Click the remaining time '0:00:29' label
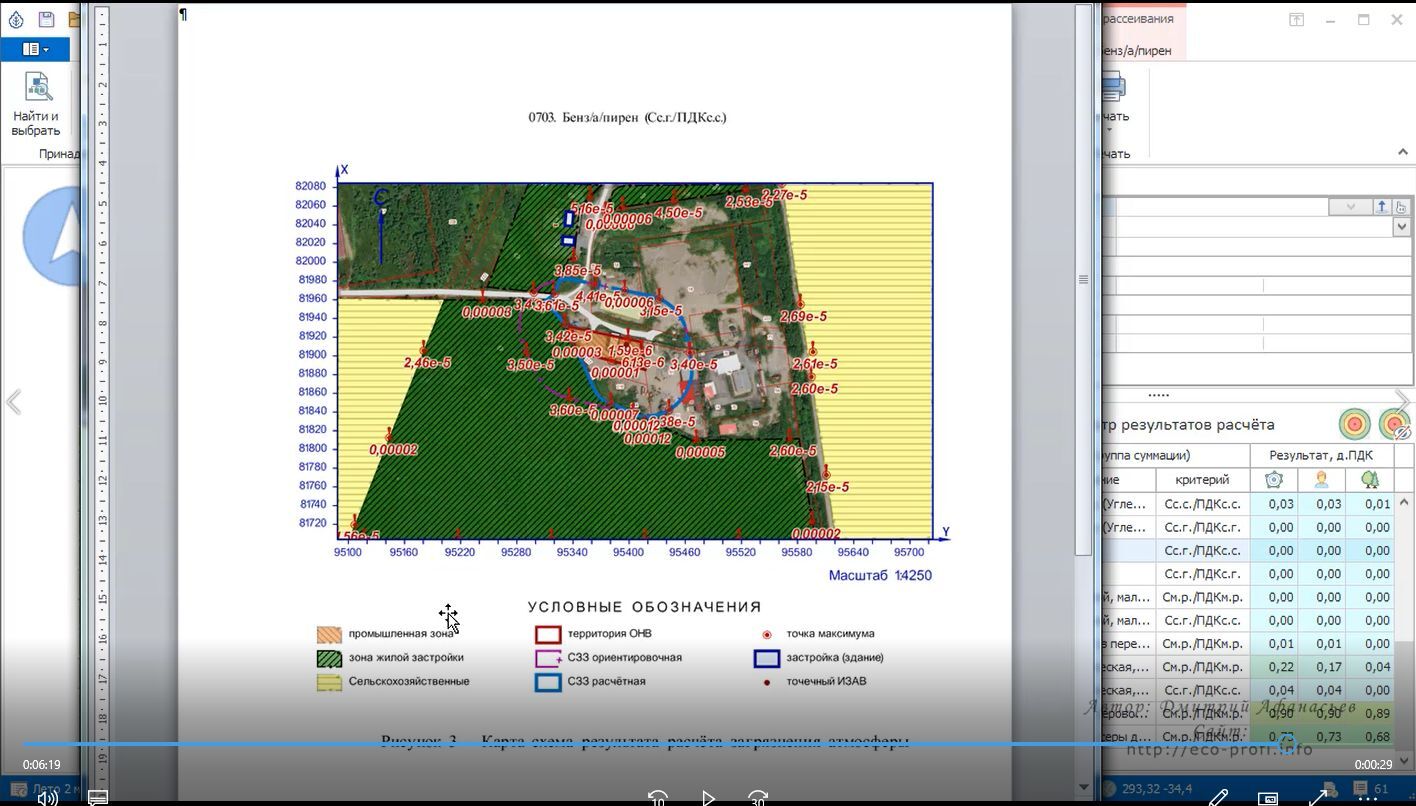 pyautogui.click(x=1373, y=765)
